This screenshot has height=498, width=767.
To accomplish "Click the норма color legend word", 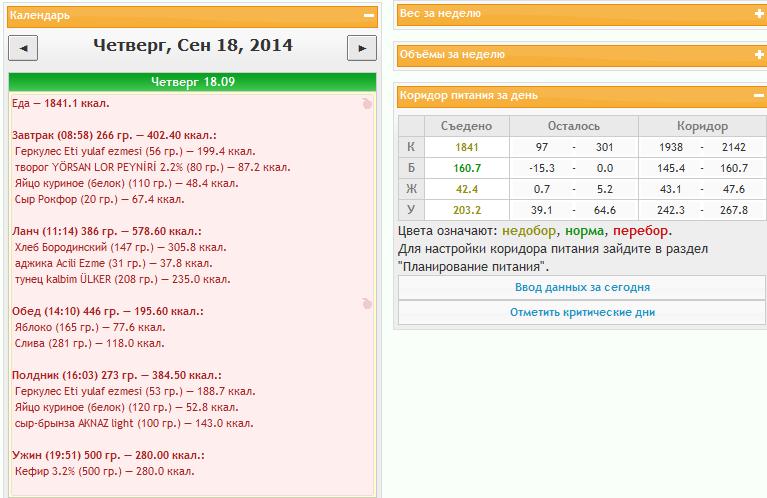I will (585, 231).
